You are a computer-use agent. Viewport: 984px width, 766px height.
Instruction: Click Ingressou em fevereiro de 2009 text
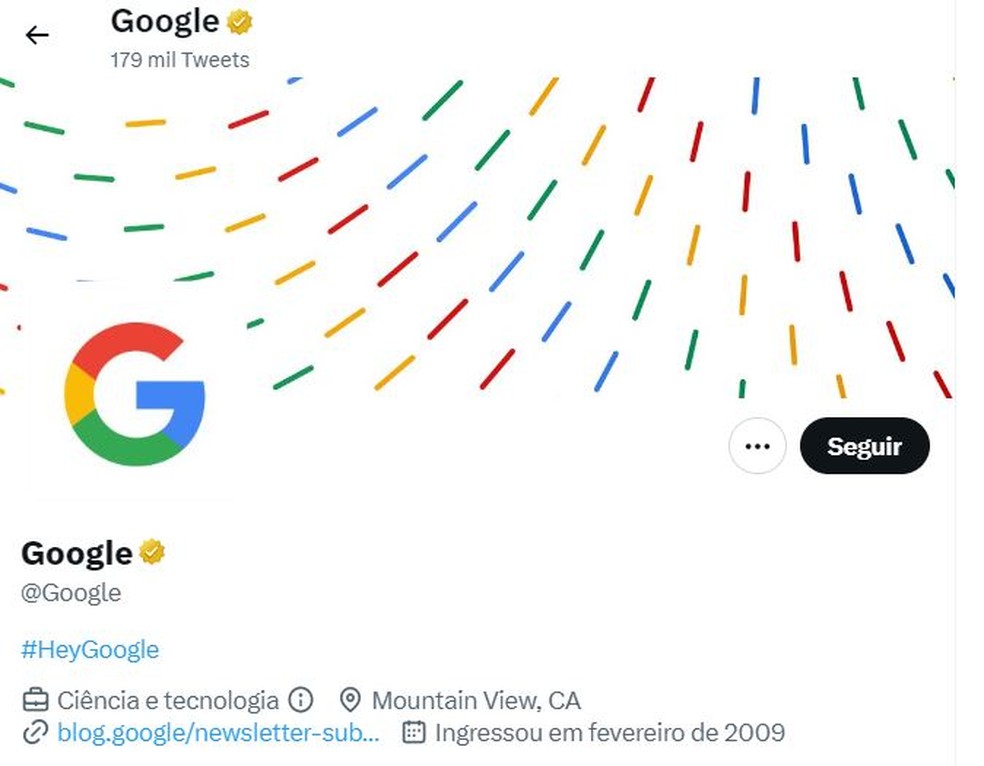point(609,733)
